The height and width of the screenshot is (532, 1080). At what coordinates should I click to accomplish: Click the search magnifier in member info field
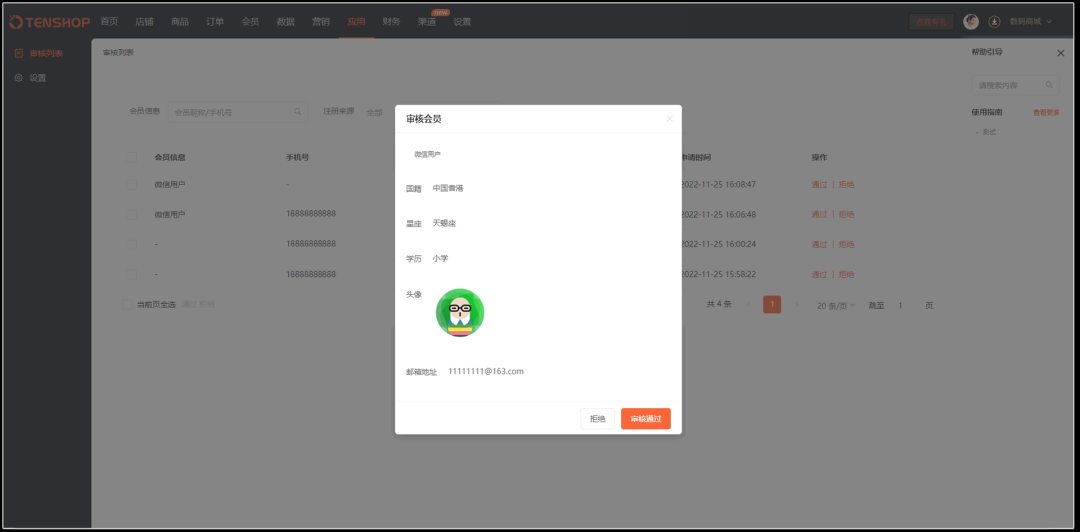coord(297,112)
